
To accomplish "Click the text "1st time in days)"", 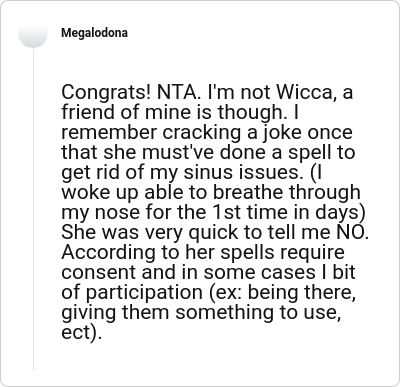I will click(x=289, y=212).
